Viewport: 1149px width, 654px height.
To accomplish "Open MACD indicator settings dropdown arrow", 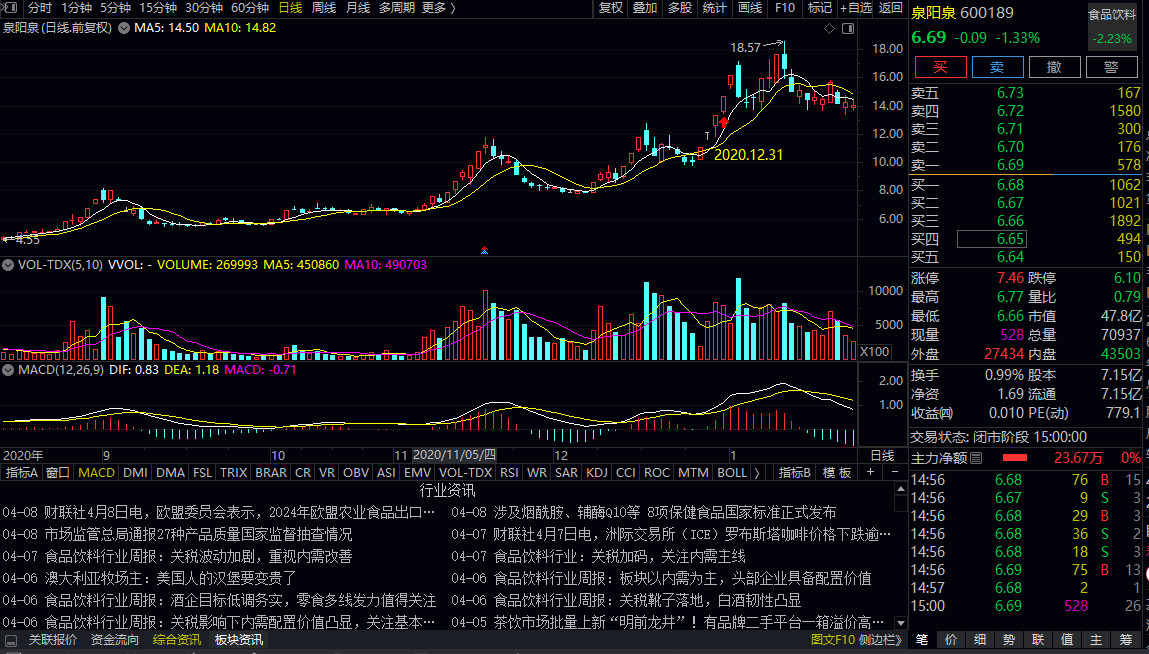I will coord(8,370).
